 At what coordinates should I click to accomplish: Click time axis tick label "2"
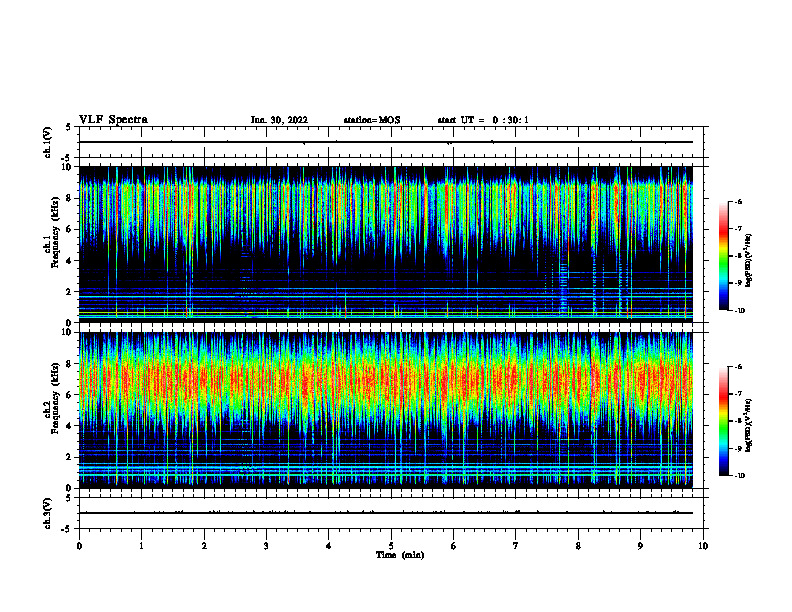pos(204,546)
